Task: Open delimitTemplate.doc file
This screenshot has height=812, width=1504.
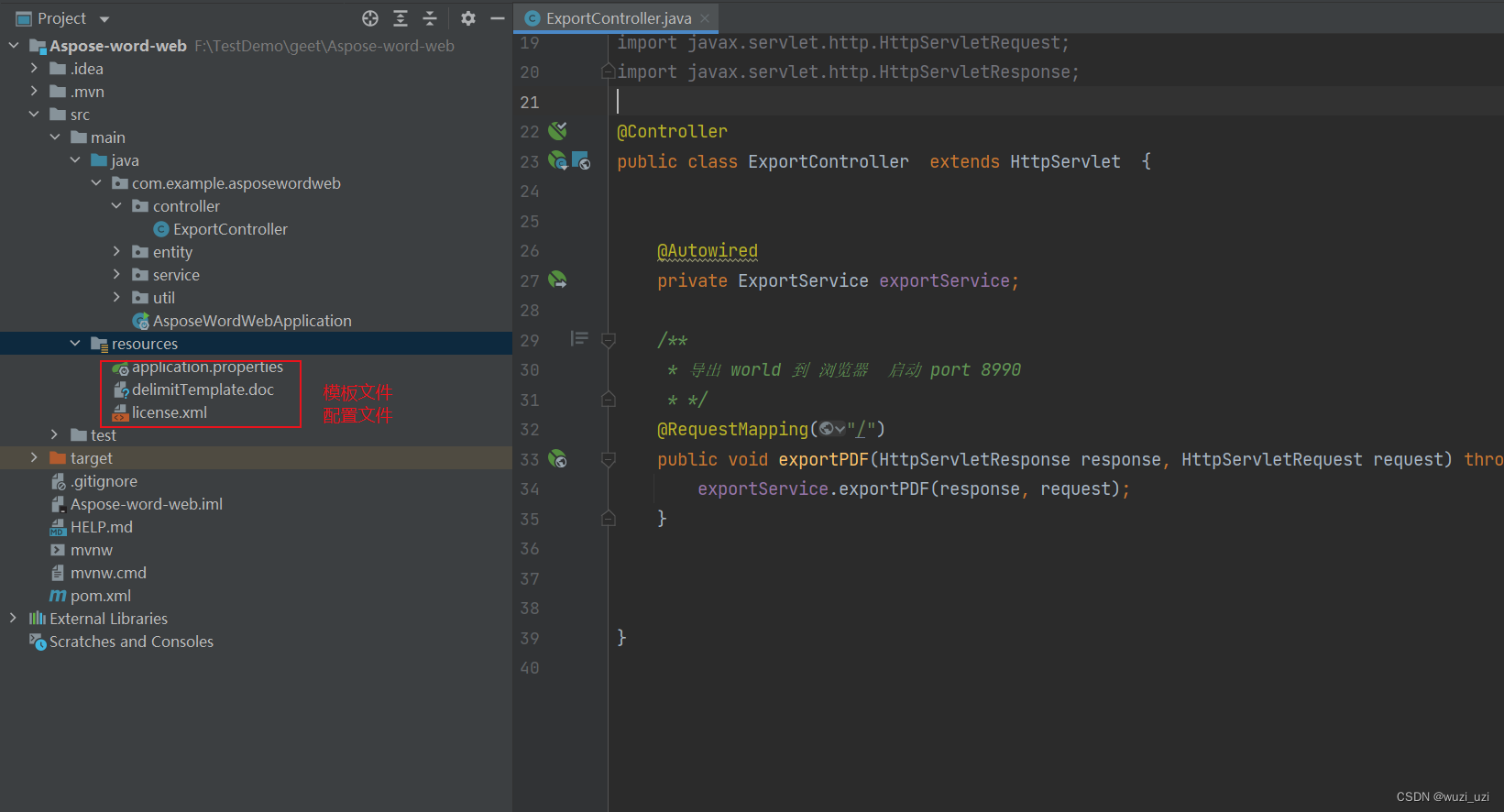Action: (203, 390)
